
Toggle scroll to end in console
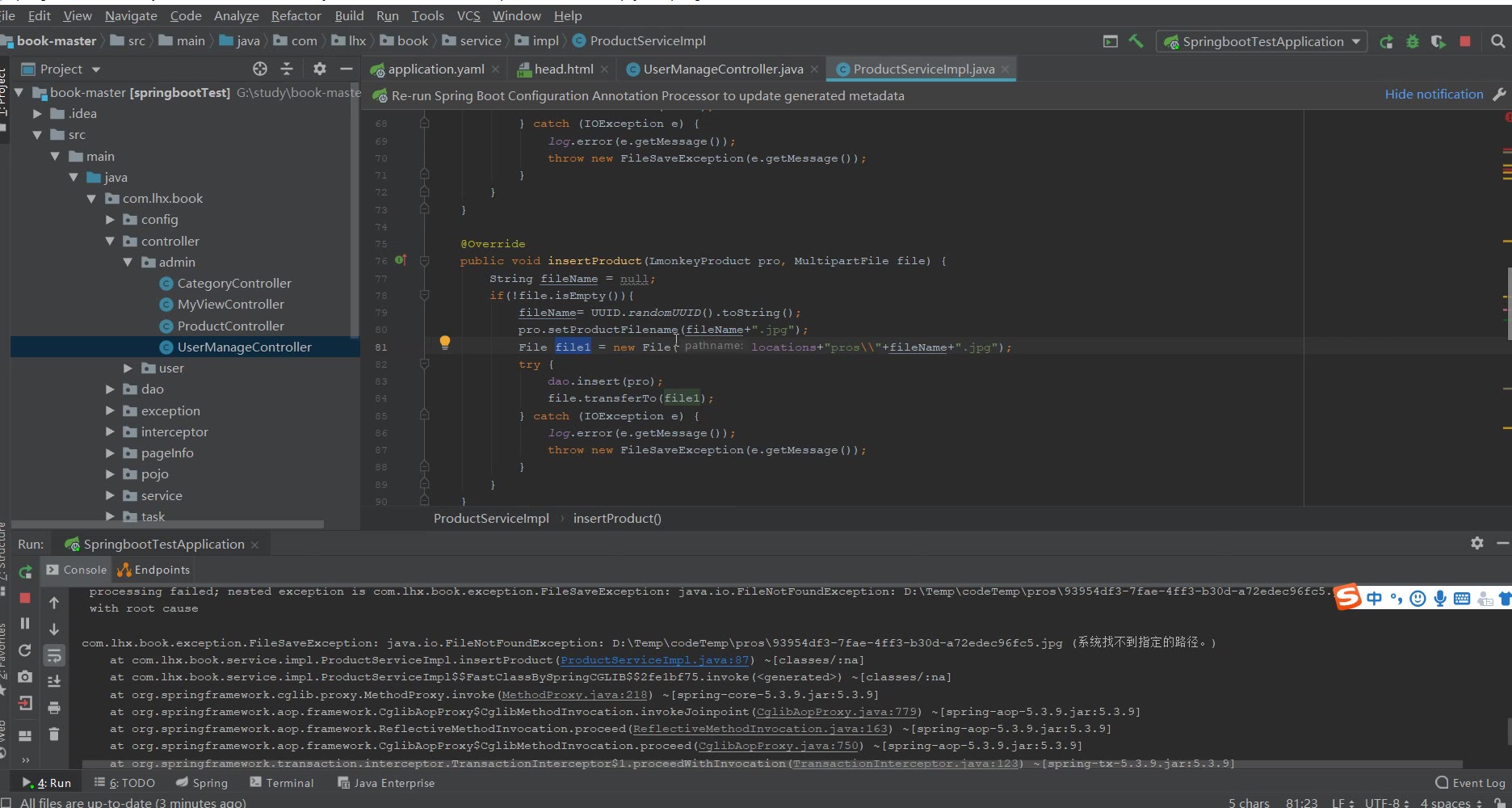point(54,681)
